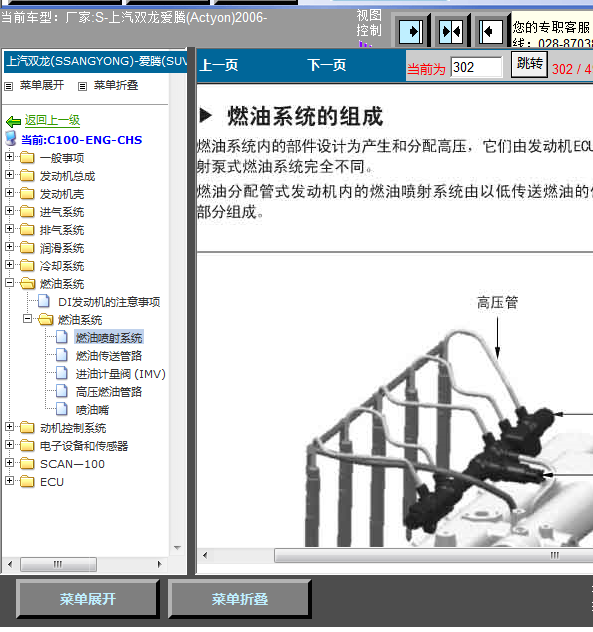Click the 燃油传送管路 document icon
Screen dimensions: 593x632
(x=62, y=355)
